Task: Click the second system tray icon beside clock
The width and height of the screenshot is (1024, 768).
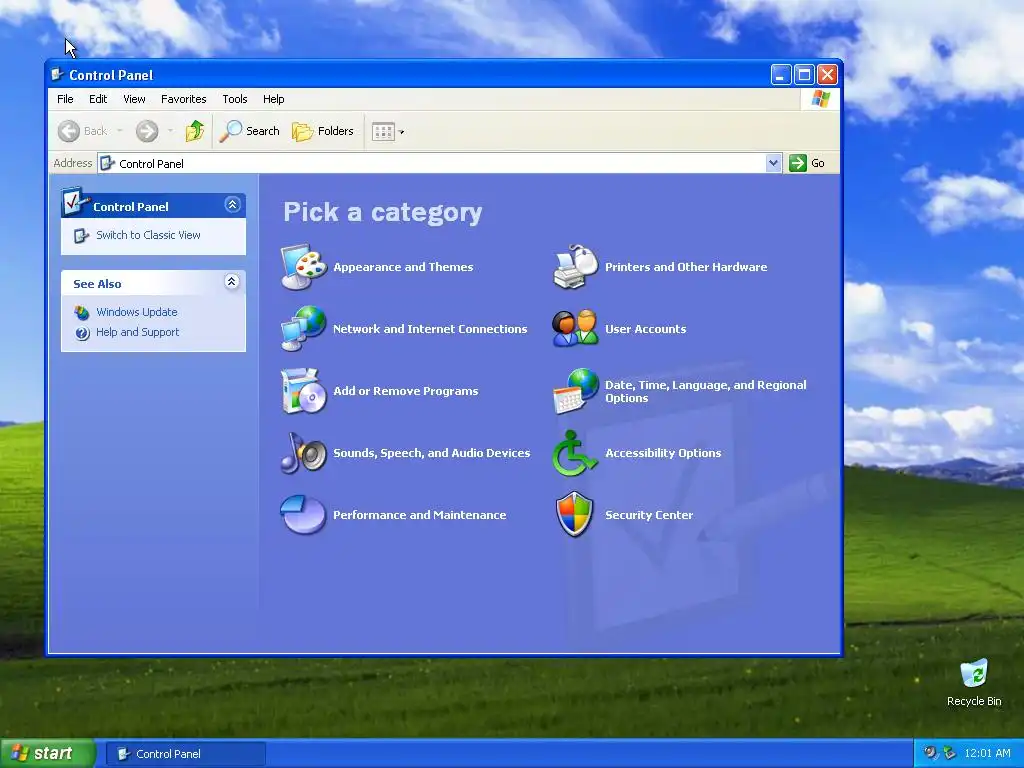Action: [x=949, y=753]
